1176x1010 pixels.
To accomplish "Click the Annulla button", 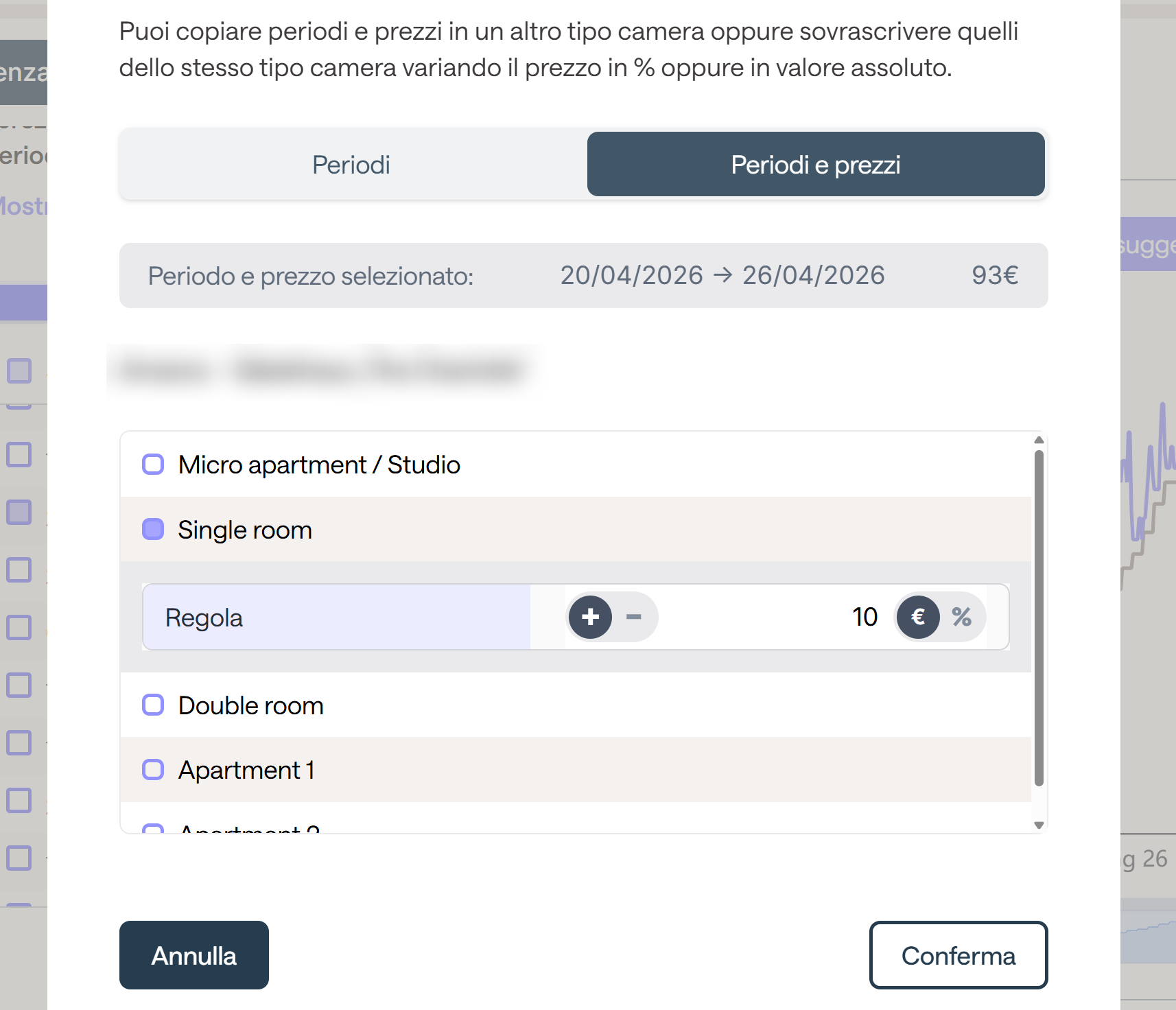I will click(x=194, y=955).
